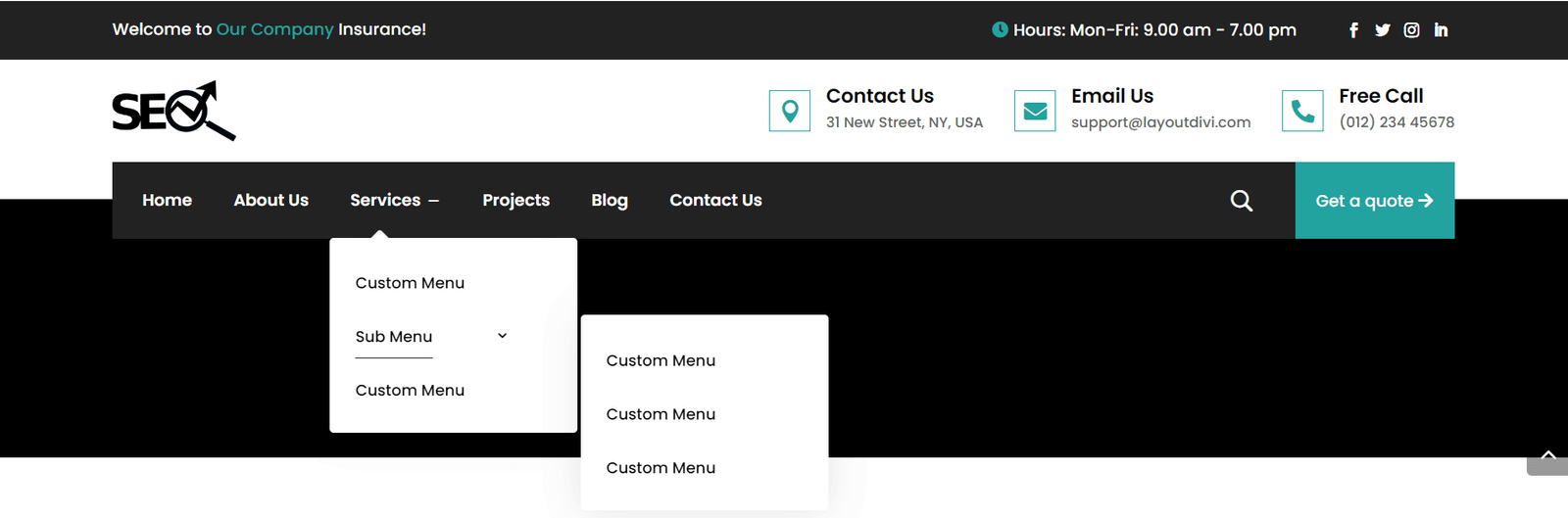Select first Custom Menu under Services
This screenshot has width=1568, height=518.
pos(410,283)
